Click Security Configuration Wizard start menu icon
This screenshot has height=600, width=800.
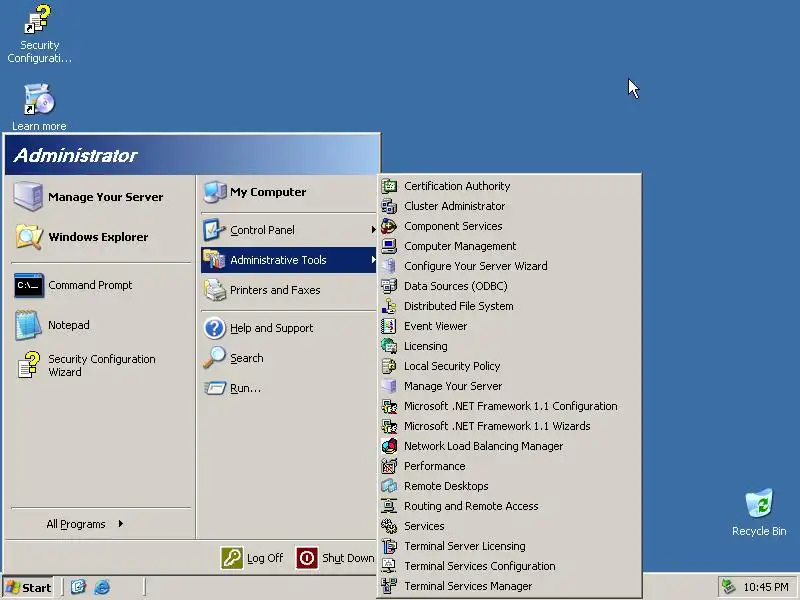tap(29, 365)
